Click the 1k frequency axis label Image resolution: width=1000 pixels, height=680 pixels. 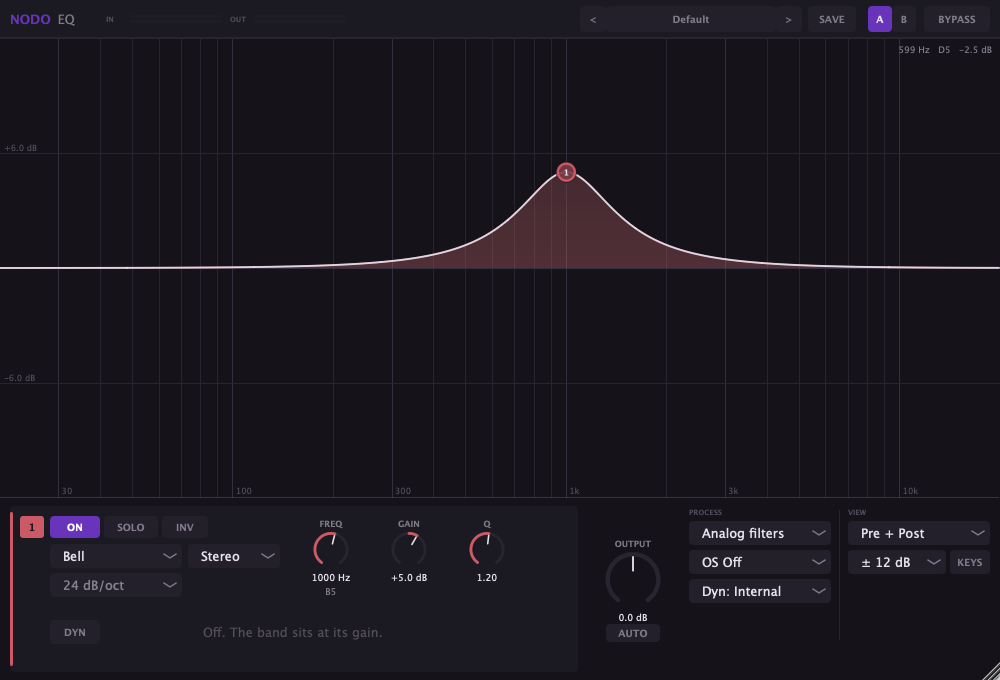coord(575,491)
